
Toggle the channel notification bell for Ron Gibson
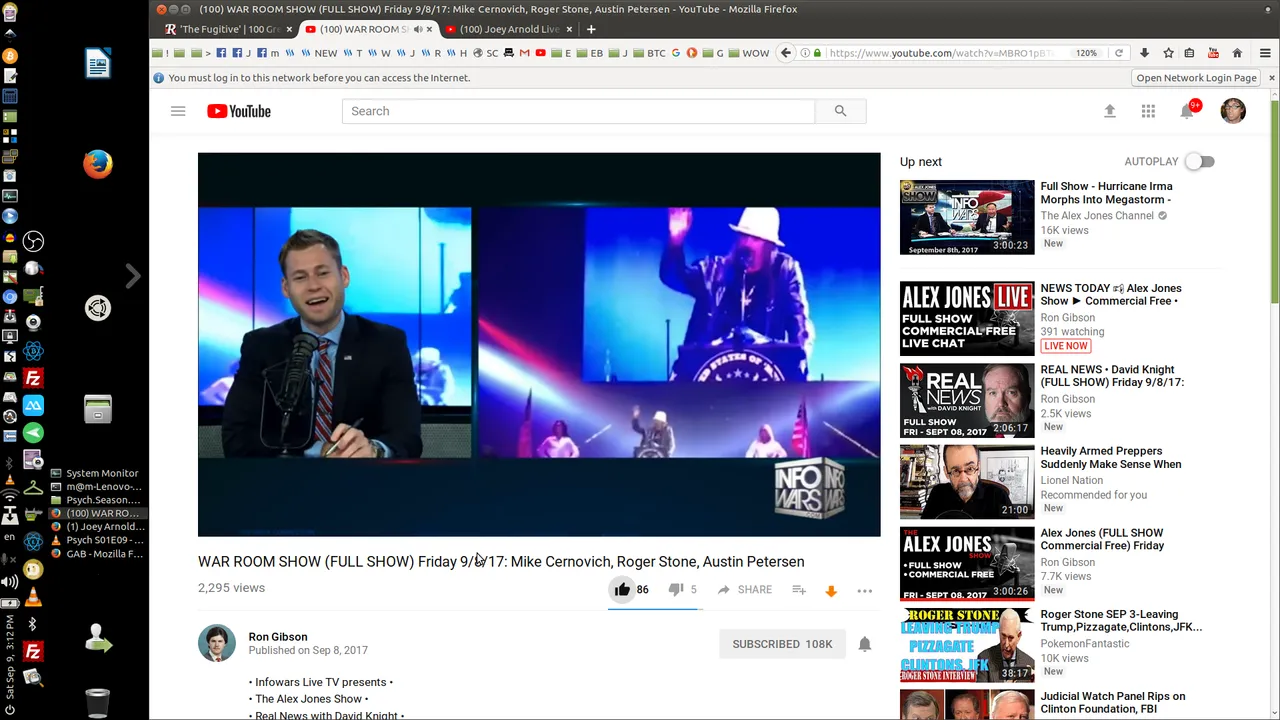point(865,644)
